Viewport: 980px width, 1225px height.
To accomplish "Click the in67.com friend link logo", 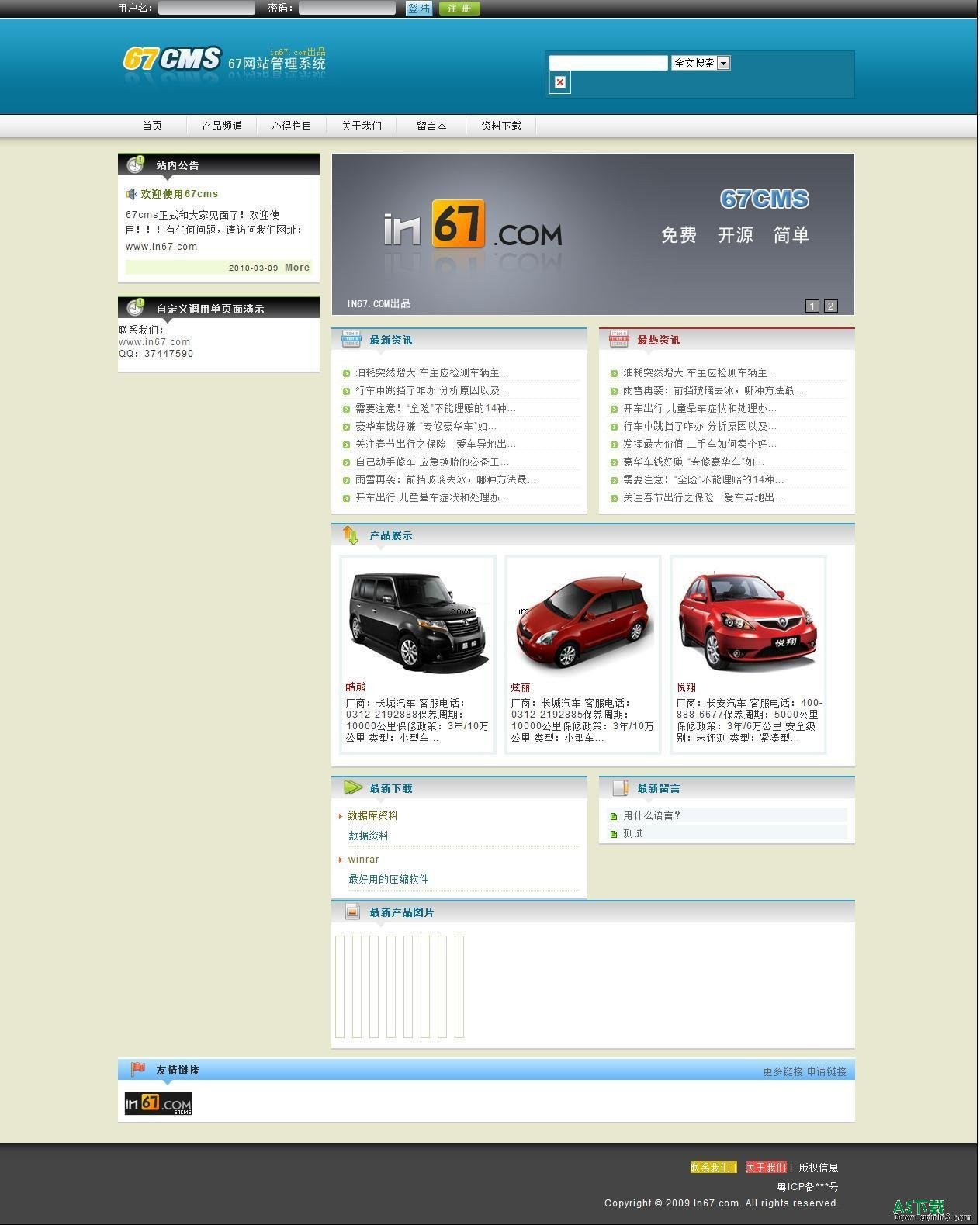I will coord(158,1103).
